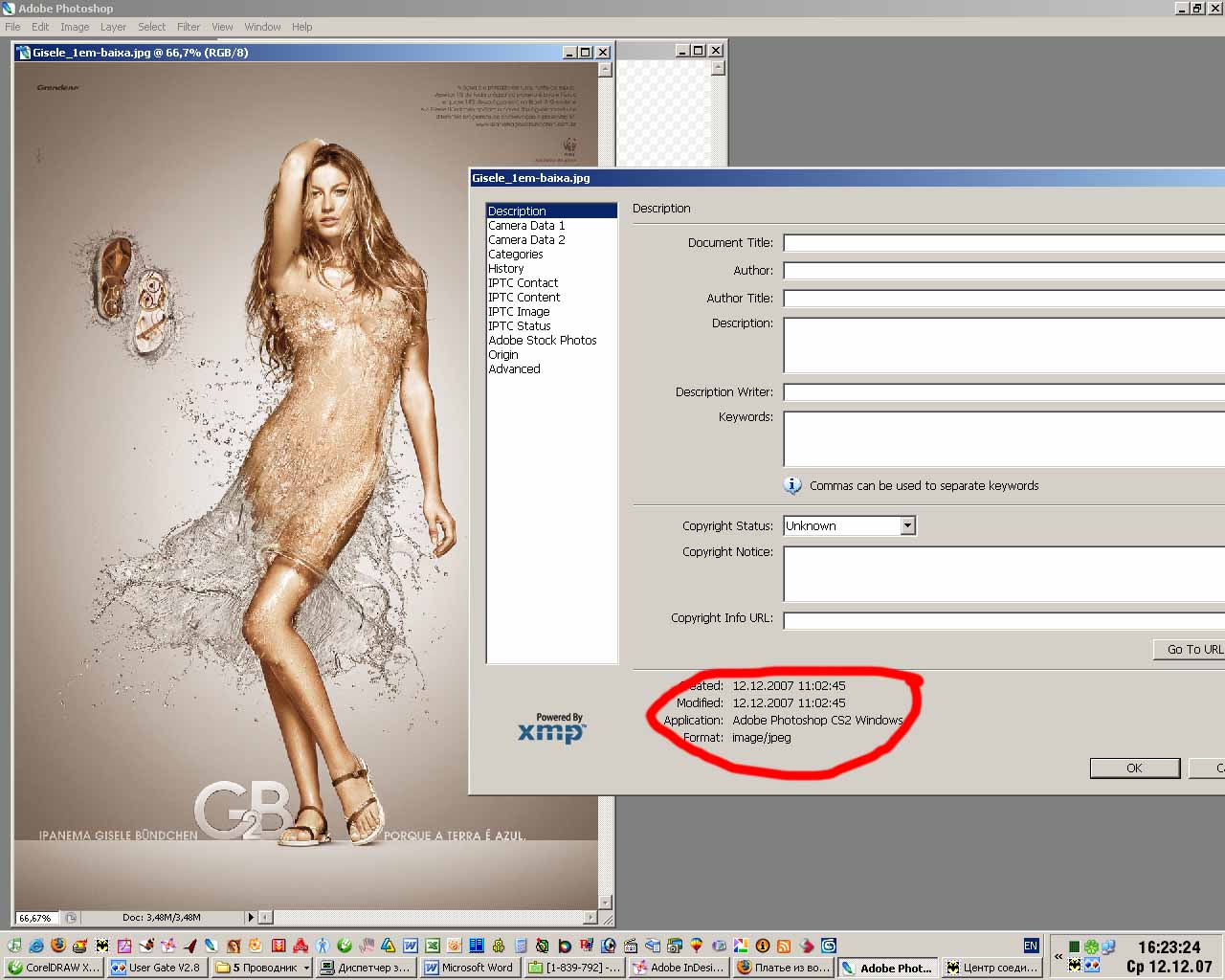Switch to Microsoft Word taskbar button
The image size is (1225, 980).
(469, 968)
